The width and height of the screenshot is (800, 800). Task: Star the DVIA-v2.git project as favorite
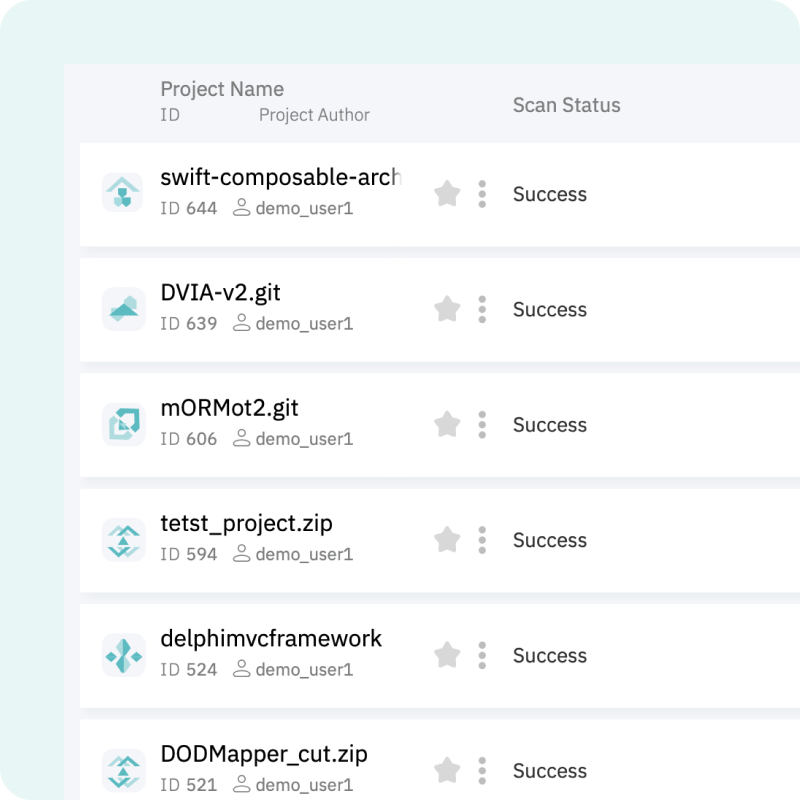click(447, 309)
